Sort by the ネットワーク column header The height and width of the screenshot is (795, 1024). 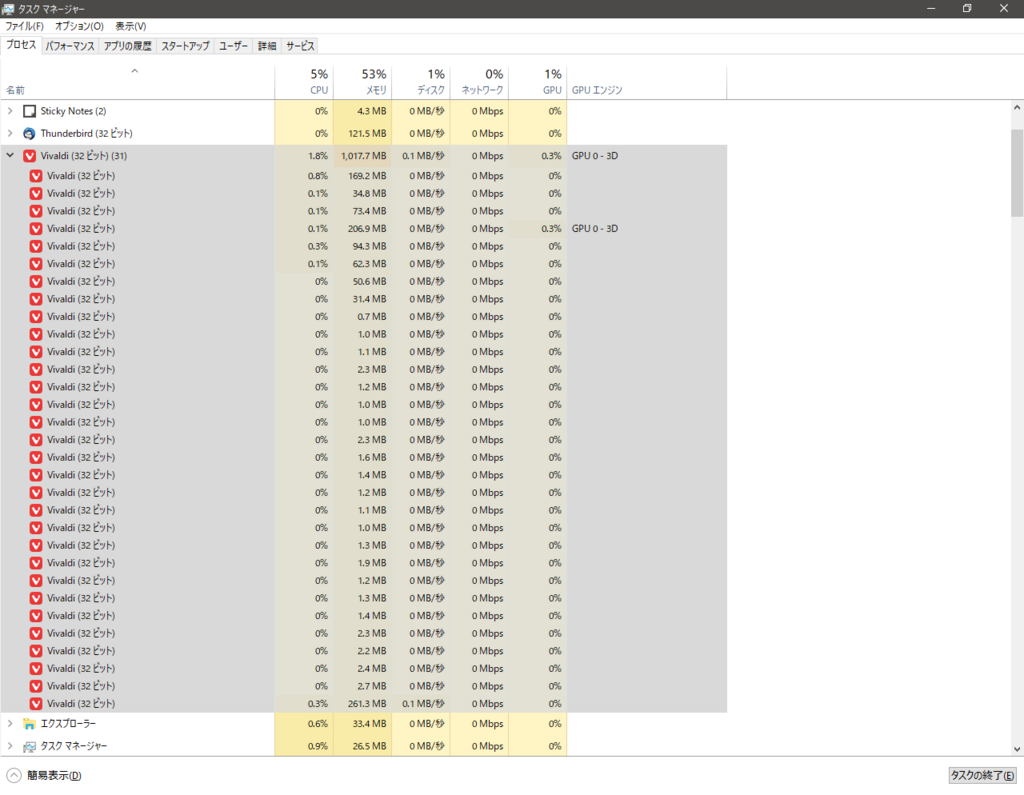point(479,82)
